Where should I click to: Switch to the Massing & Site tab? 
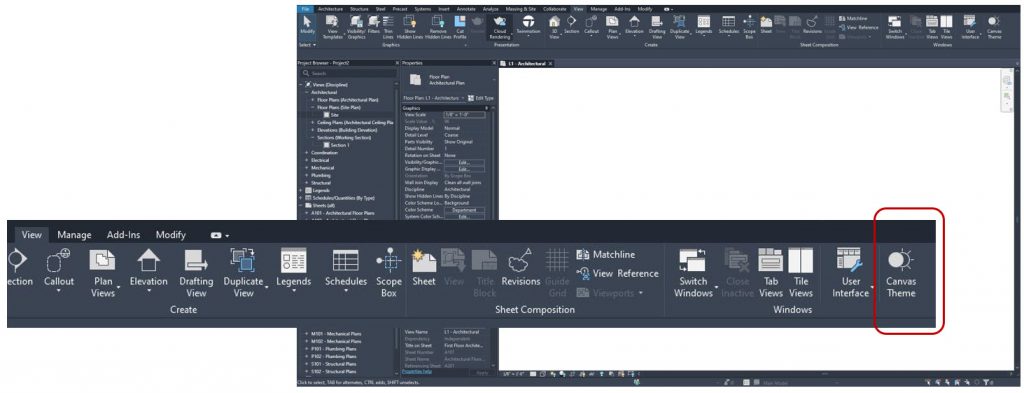pyautogui.click(x=521, y=9)
